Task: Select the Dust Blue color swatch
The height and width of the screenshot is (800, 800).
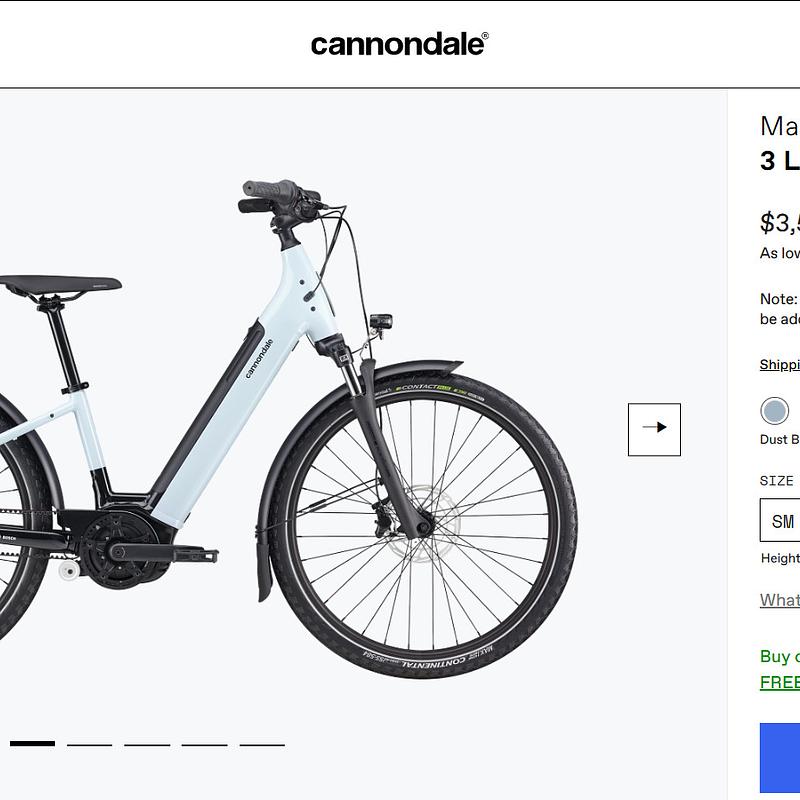Action: click(773, 409)
